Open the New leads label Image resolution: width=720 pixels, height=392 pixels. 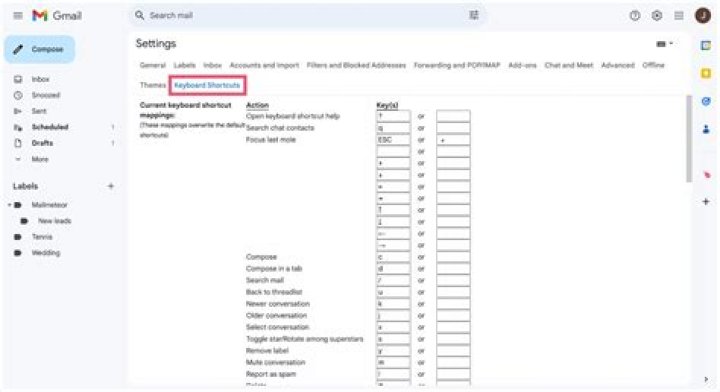point(54,221)
